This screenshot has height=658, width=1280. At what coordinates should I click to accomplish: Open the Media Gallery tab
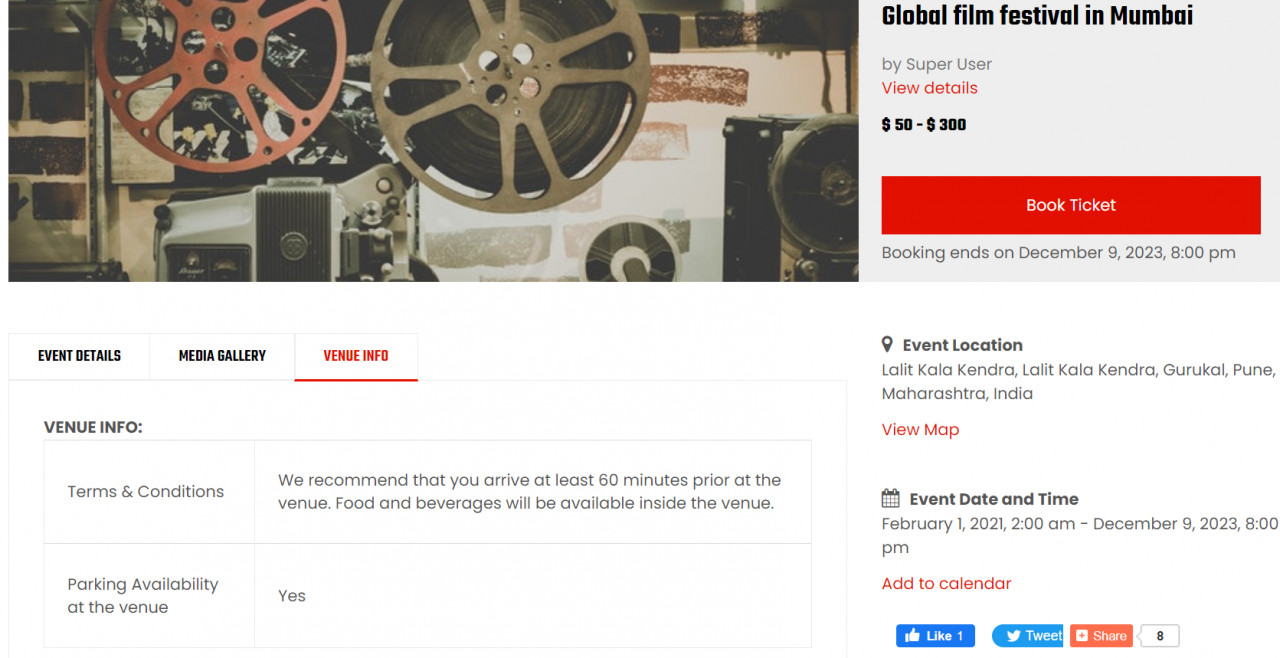(222, 356)
